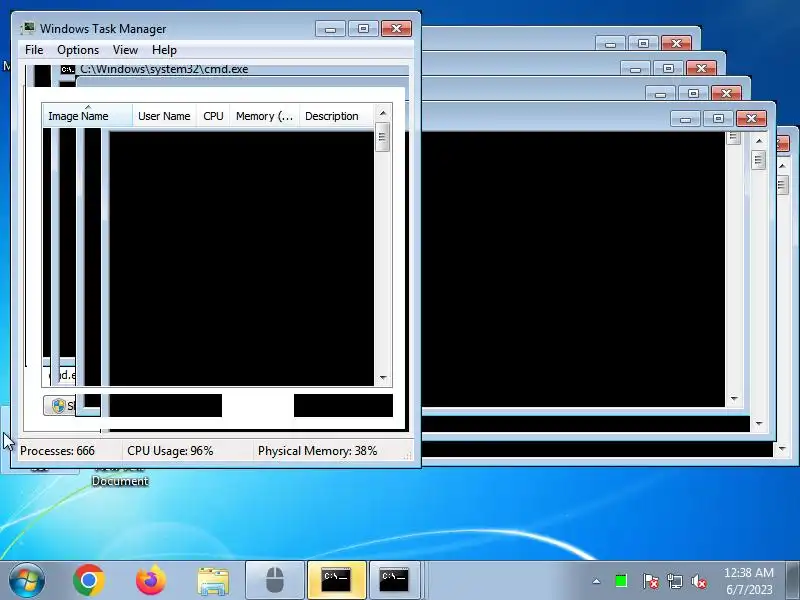Open the Action Center flag icon
Viewport: 800px width, 600px height.
pyautogui.click(x=650, y=581)
